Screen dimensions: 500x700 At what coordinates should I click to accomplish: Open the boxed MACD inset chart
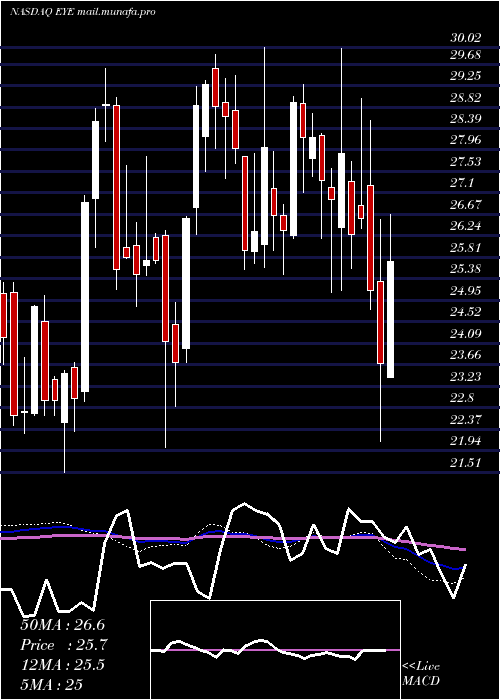(x=275, y=650)
